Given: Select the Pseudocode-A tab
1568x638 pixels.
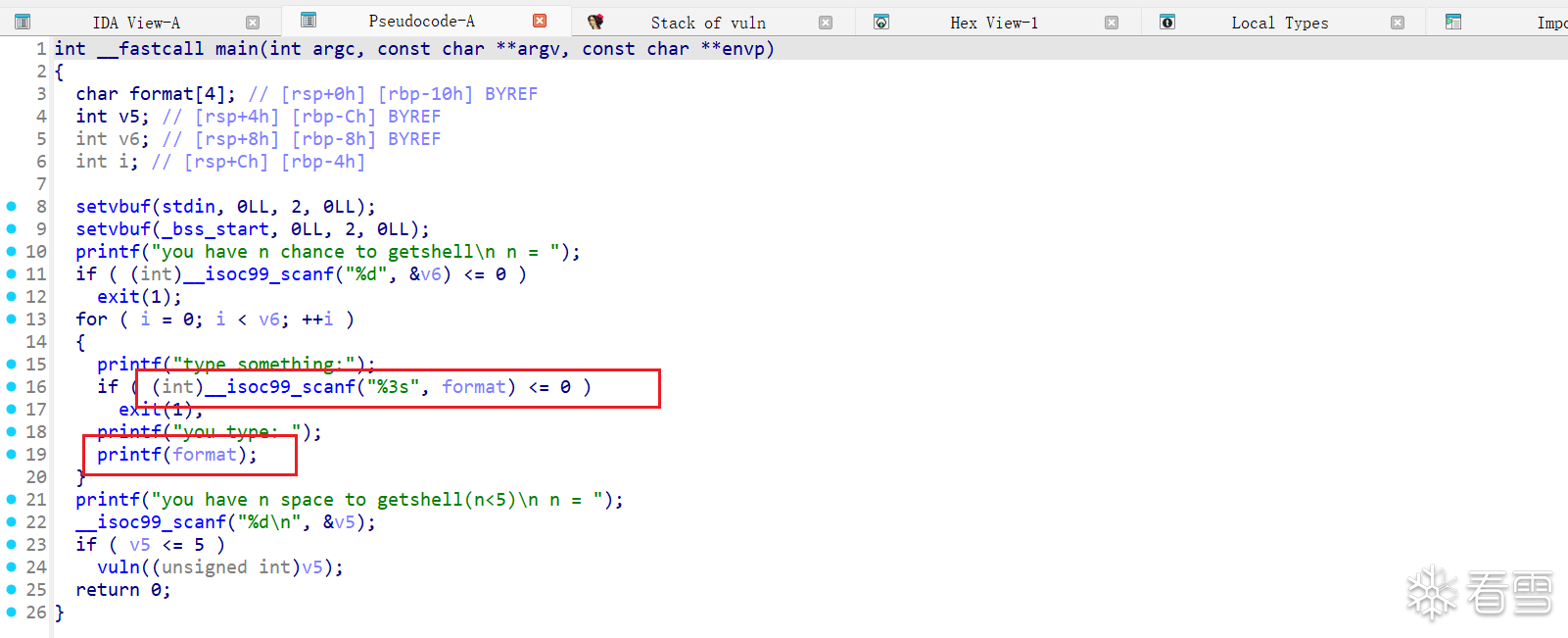Looking at the screenshot, I should click(x=422, y=21).
